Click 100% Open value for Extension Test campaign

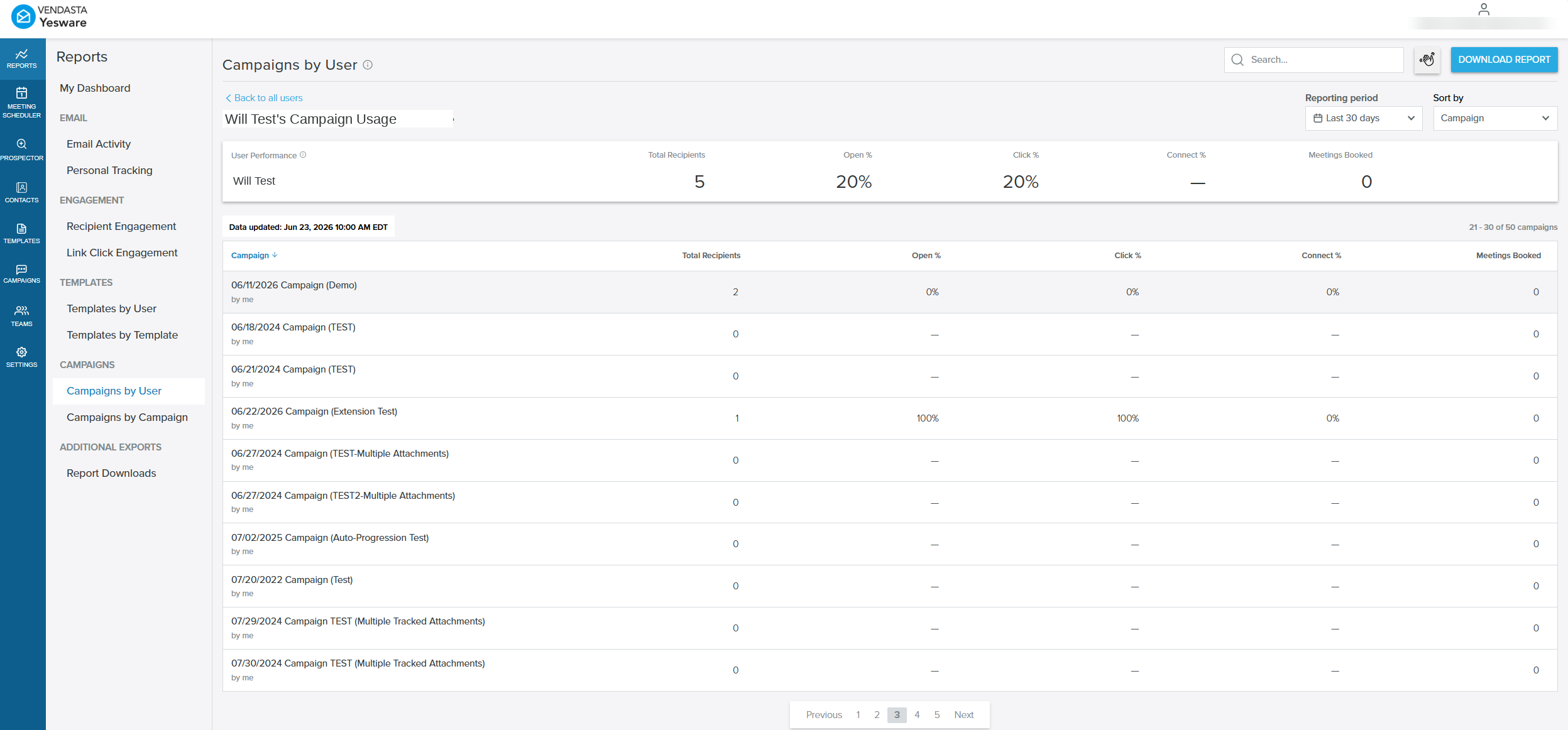tap(927, 418)
